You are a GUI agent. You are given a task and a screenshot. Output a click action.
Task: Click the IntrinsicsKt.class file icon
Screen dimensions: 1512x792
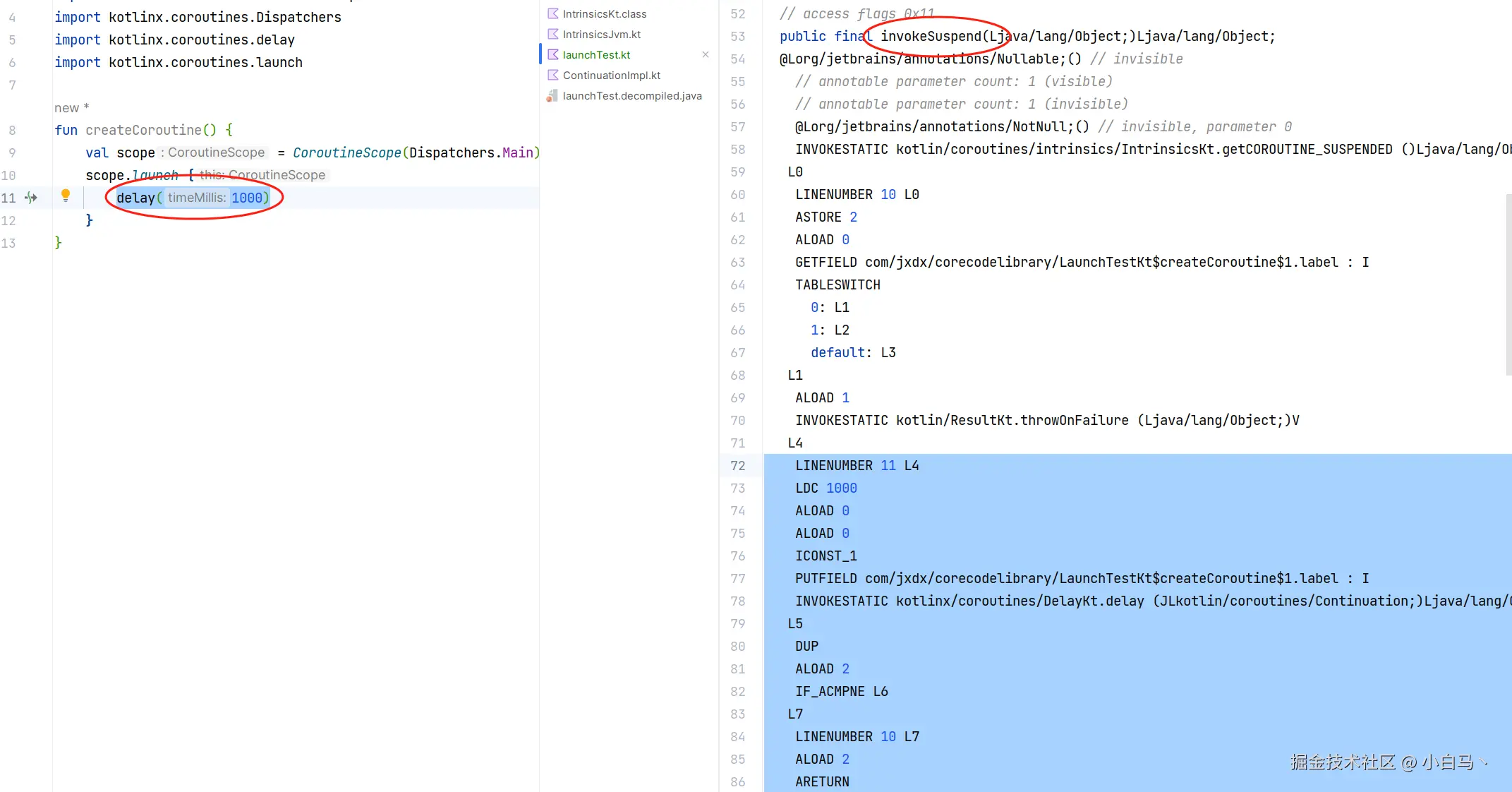click(x=553, y=13)
